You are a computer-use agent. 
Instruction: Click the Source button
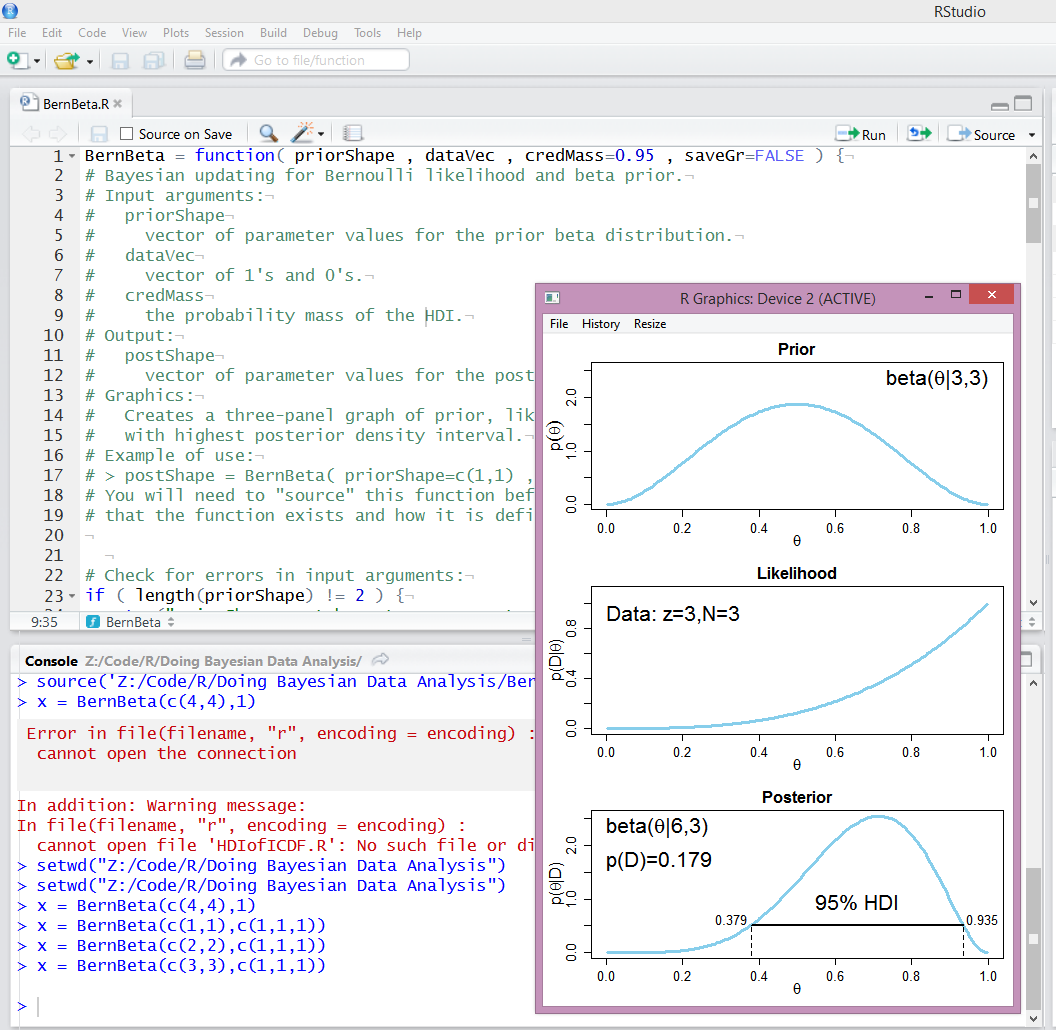pyautogui.click(x=982, y=134)
